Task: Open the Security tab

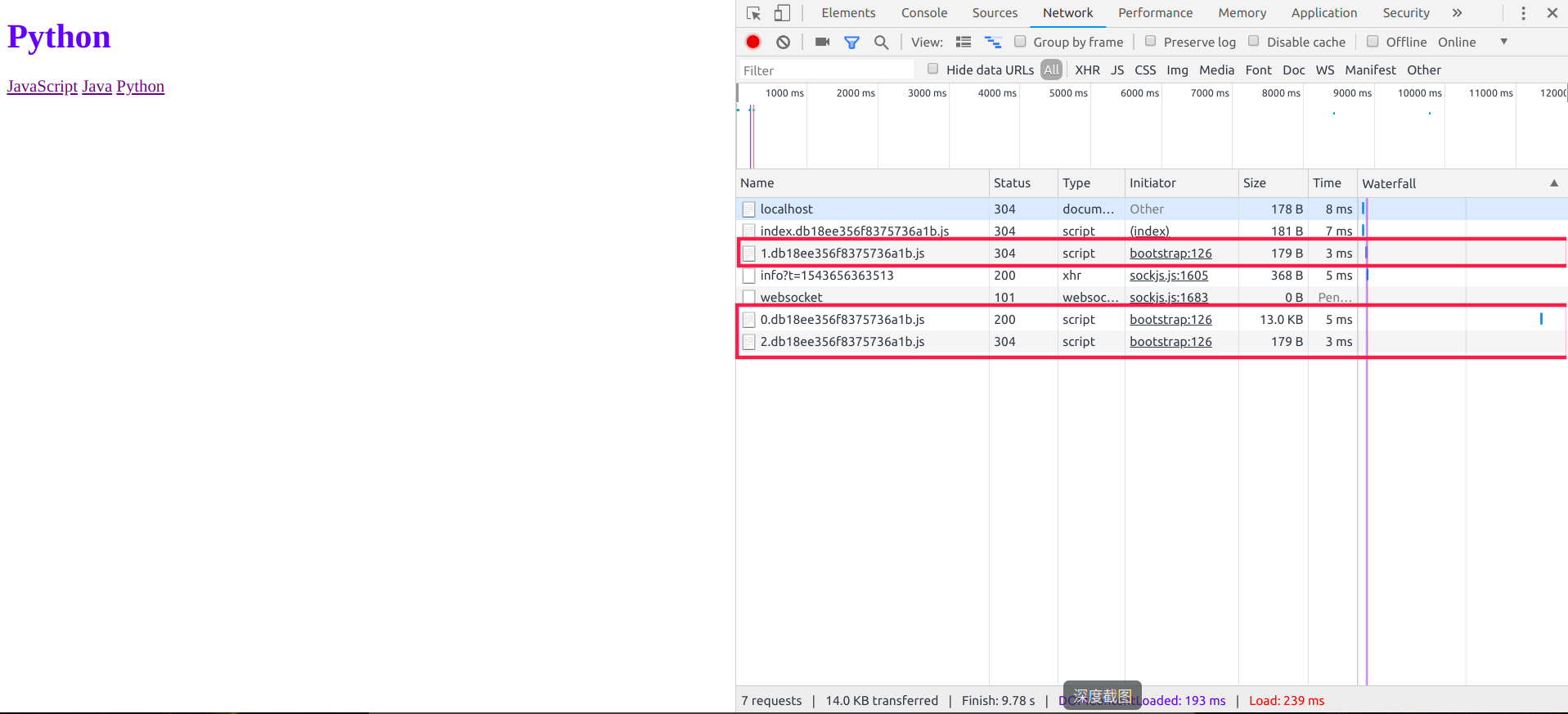Action: tap(1406, 13)
